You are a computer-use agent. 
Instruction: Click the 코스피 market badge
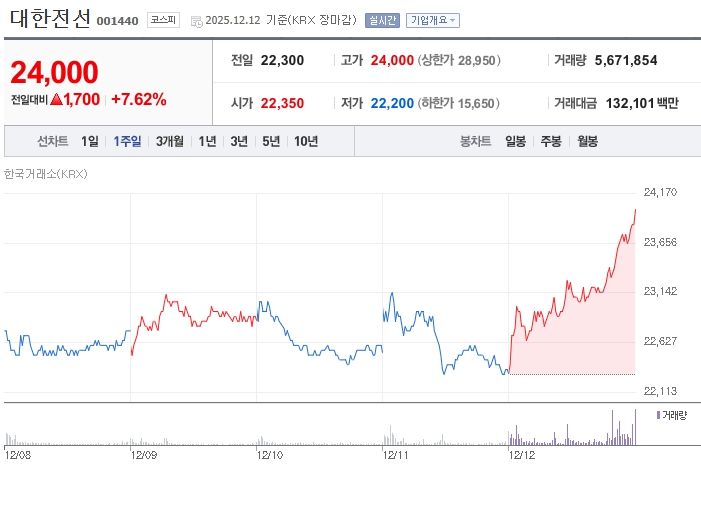coord(163,20)
